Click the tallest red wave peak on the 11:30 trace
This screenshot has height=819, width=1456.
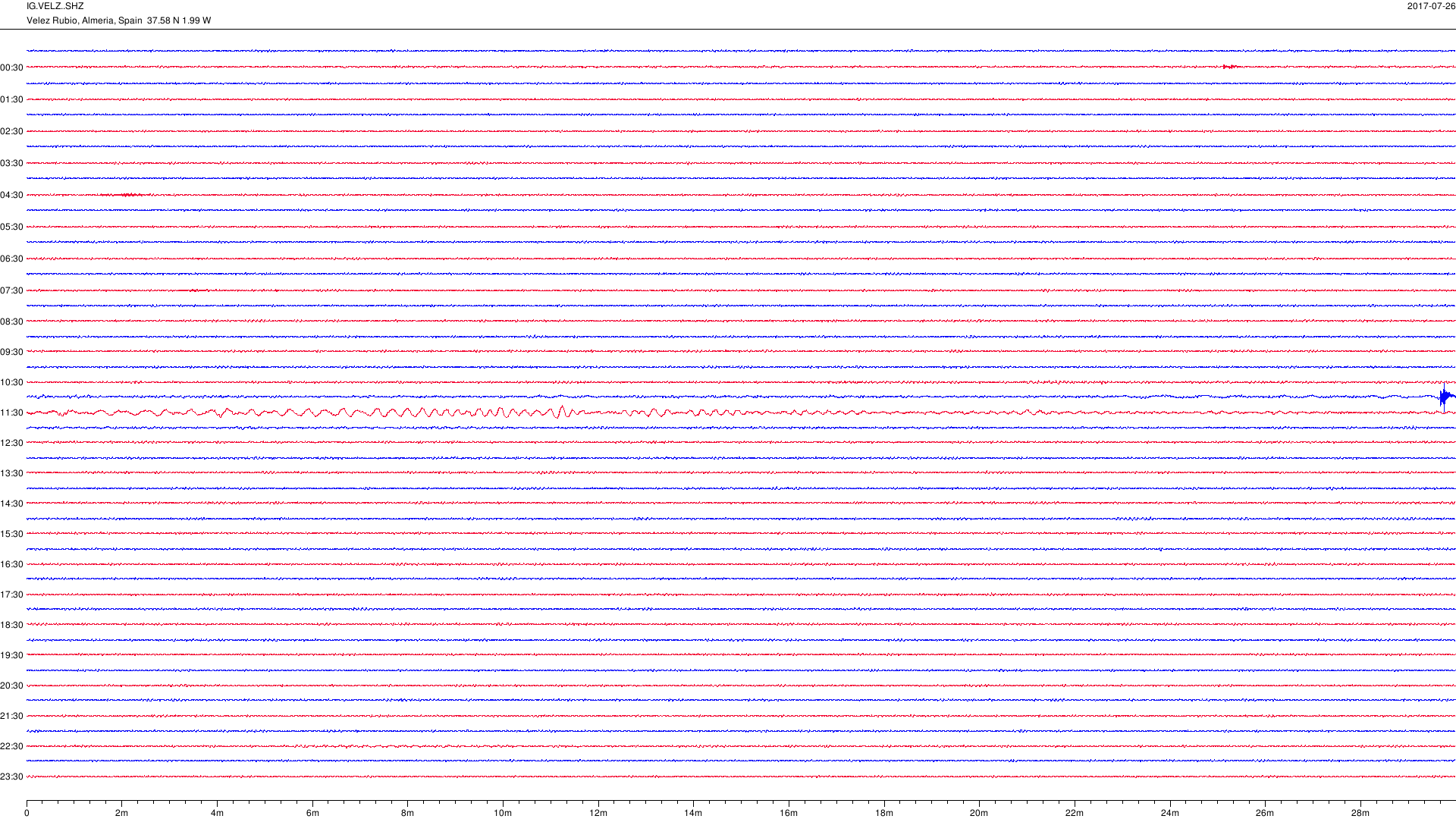coord(561,412)
